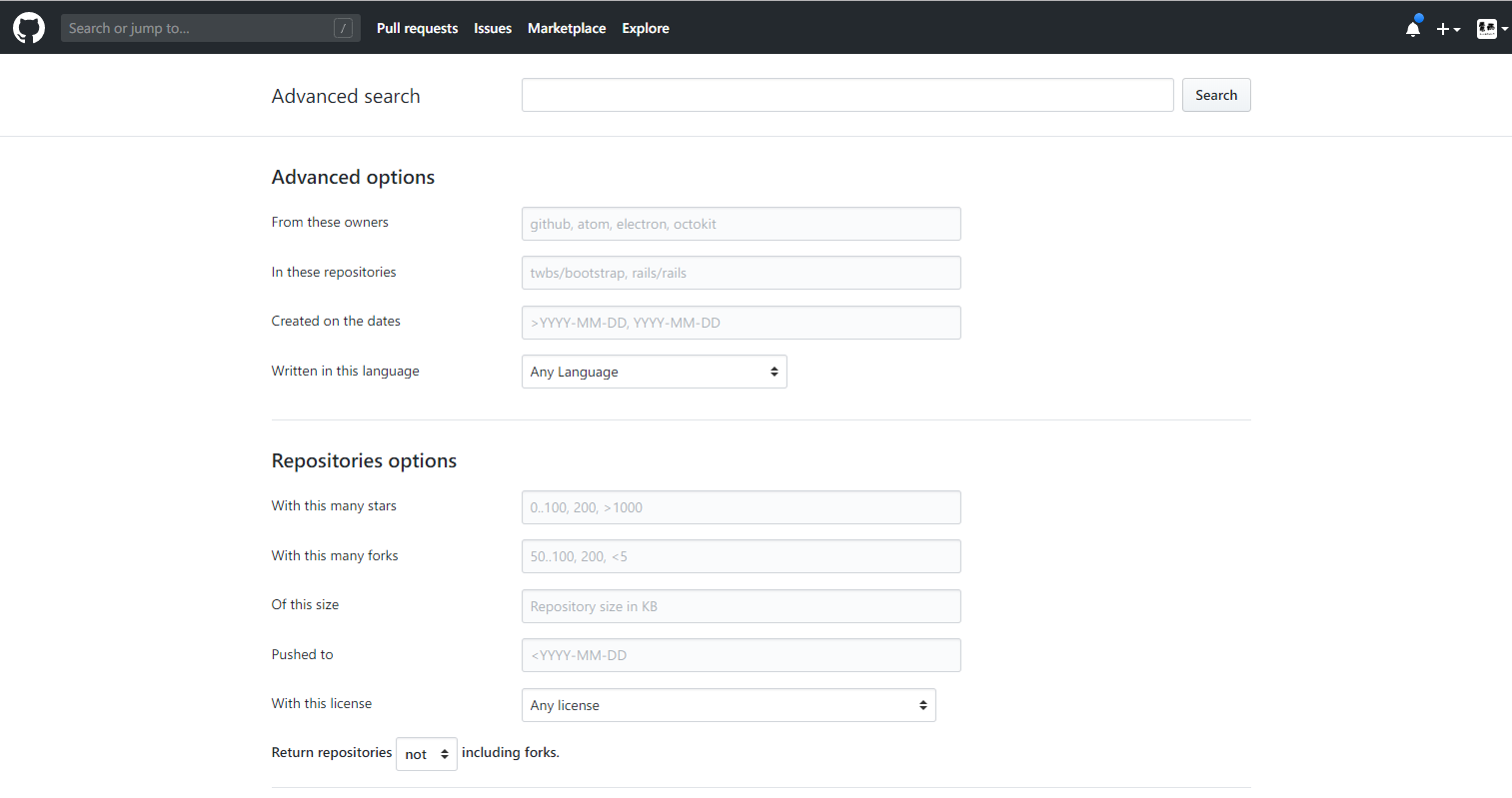Focus the 'With this many stars' field
This screenshot has width=1512, height=798.
pyautogui.click(x=742, y=507)
